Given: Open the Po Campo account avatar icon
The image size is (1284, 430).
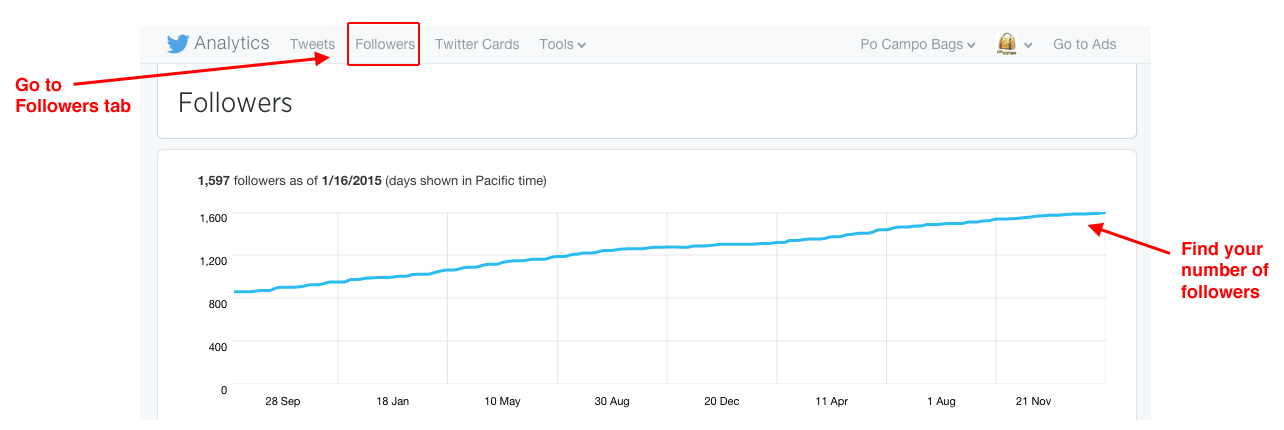Looking at the screenshot, I should [1006, 44].
